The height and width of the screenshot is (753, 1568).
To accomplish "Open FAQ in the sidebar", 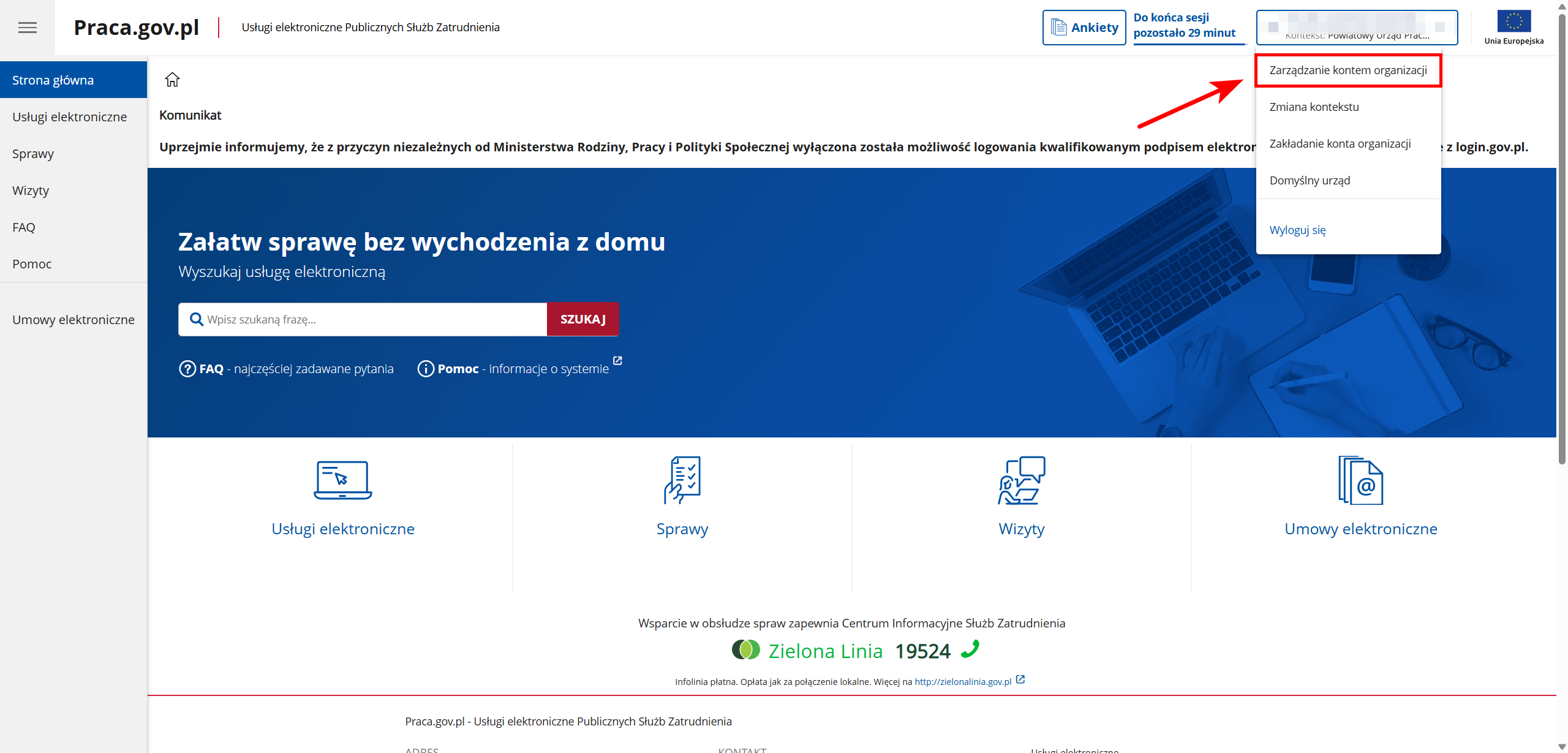I will (73, 227).
